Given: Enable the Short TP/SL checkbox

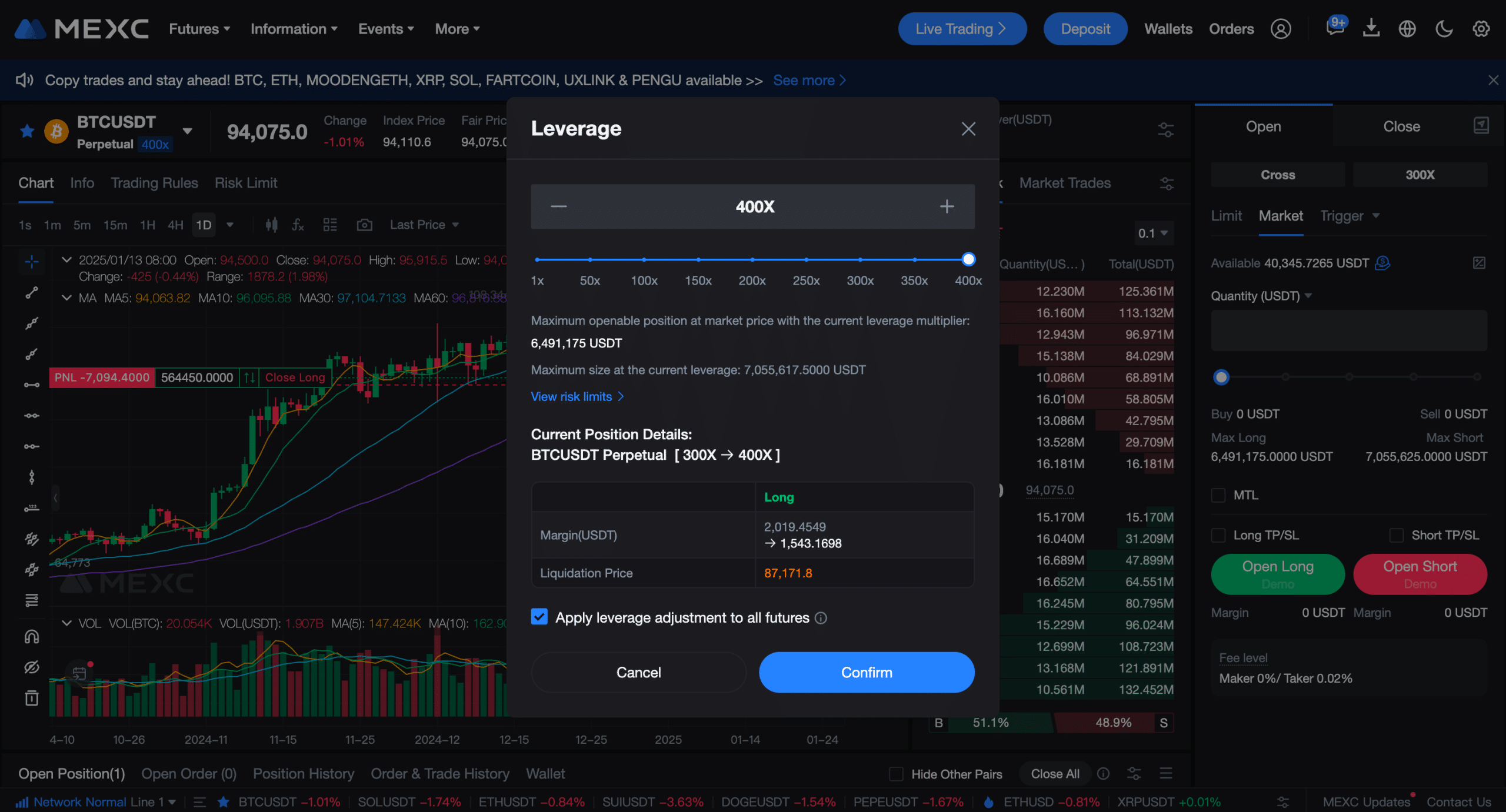Looking at the screenshot, I should 1396,535.
